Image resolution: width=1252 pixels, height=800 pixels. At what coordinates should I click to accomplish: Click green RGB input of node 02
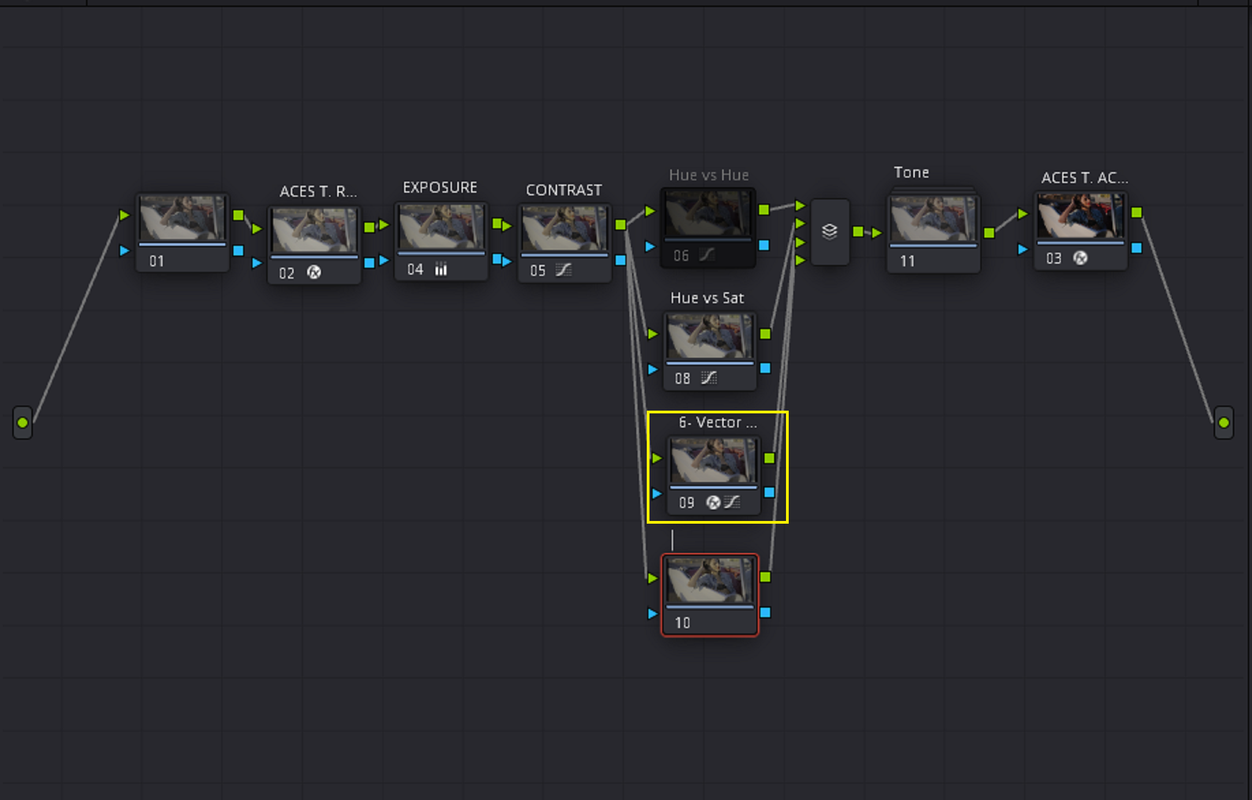(257, 228)
